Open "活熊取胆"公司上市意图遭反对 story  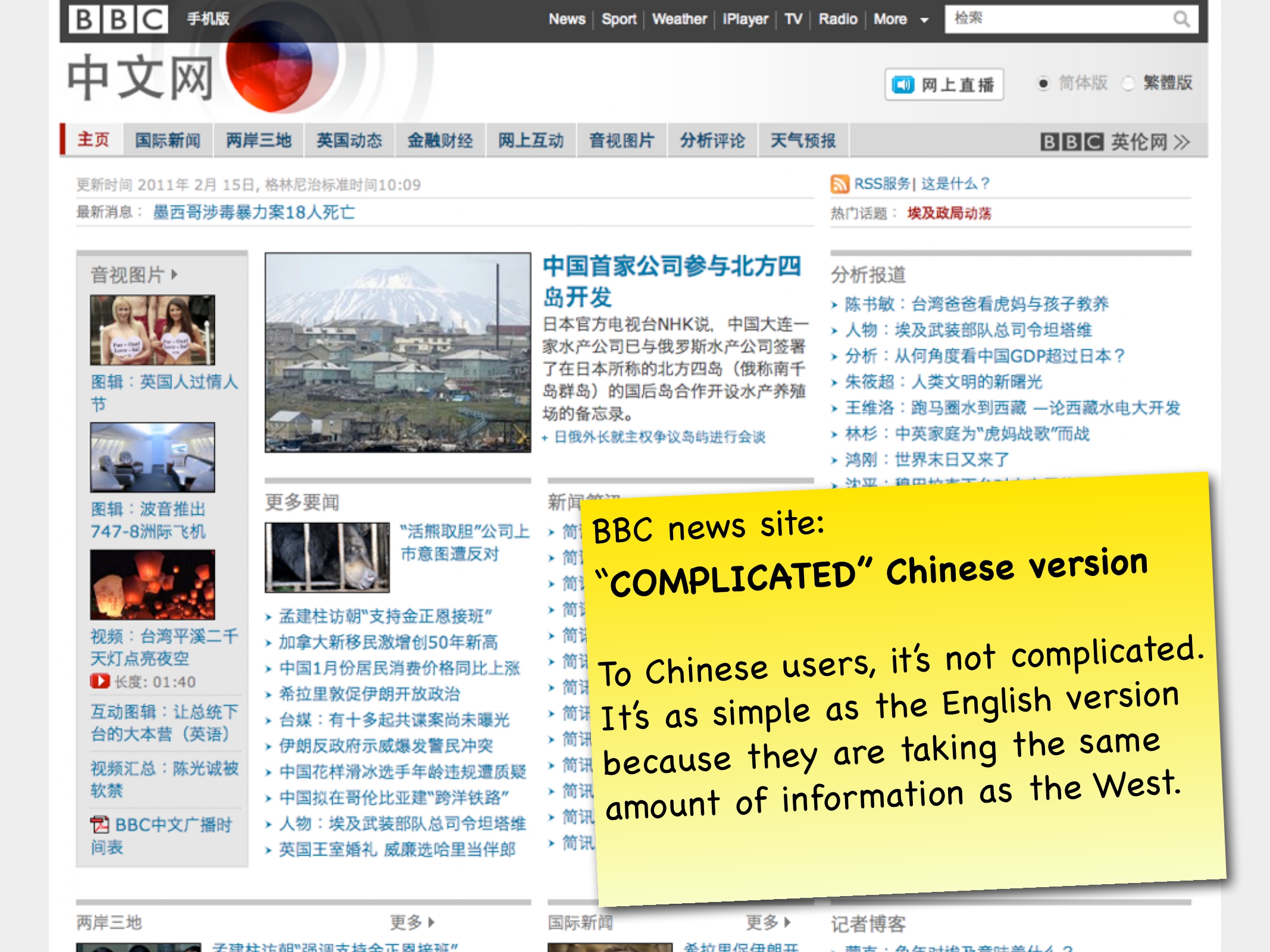pos(464,543)
